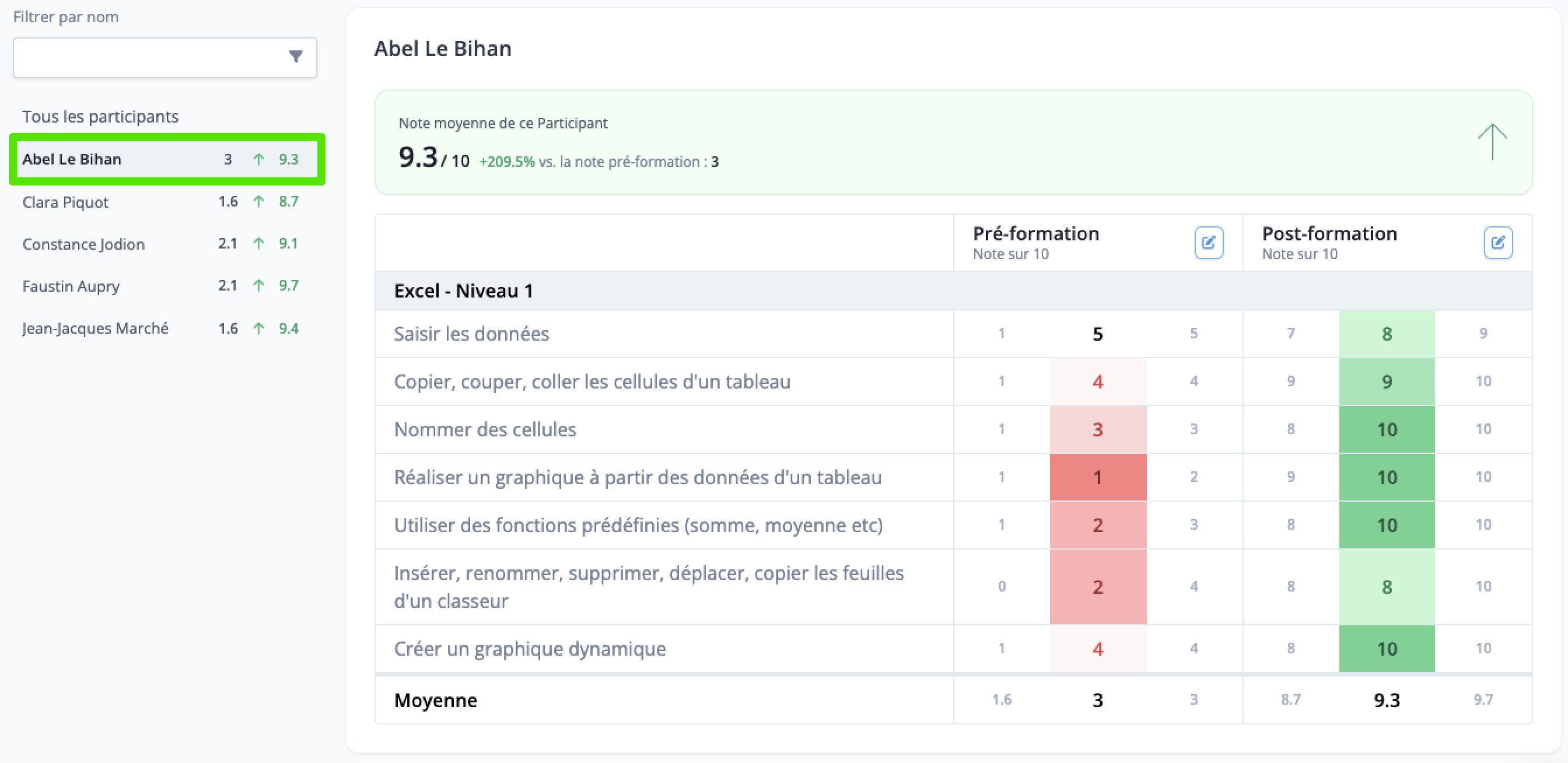The width and height of the screenshot is (1568, 763).
Task: Edit Post-formation scores with pencil icon
Action: [x=1497, y=243]
